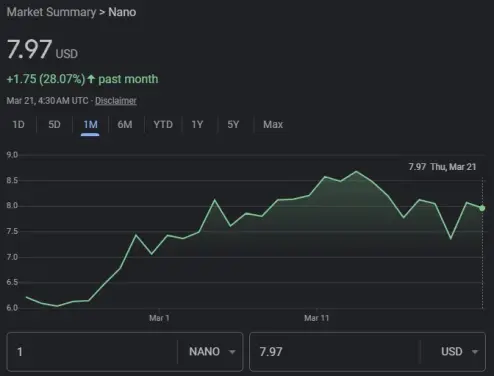Click the green up arrow next to past month
This screenshot has height=376, width=494.
[91, 79]
